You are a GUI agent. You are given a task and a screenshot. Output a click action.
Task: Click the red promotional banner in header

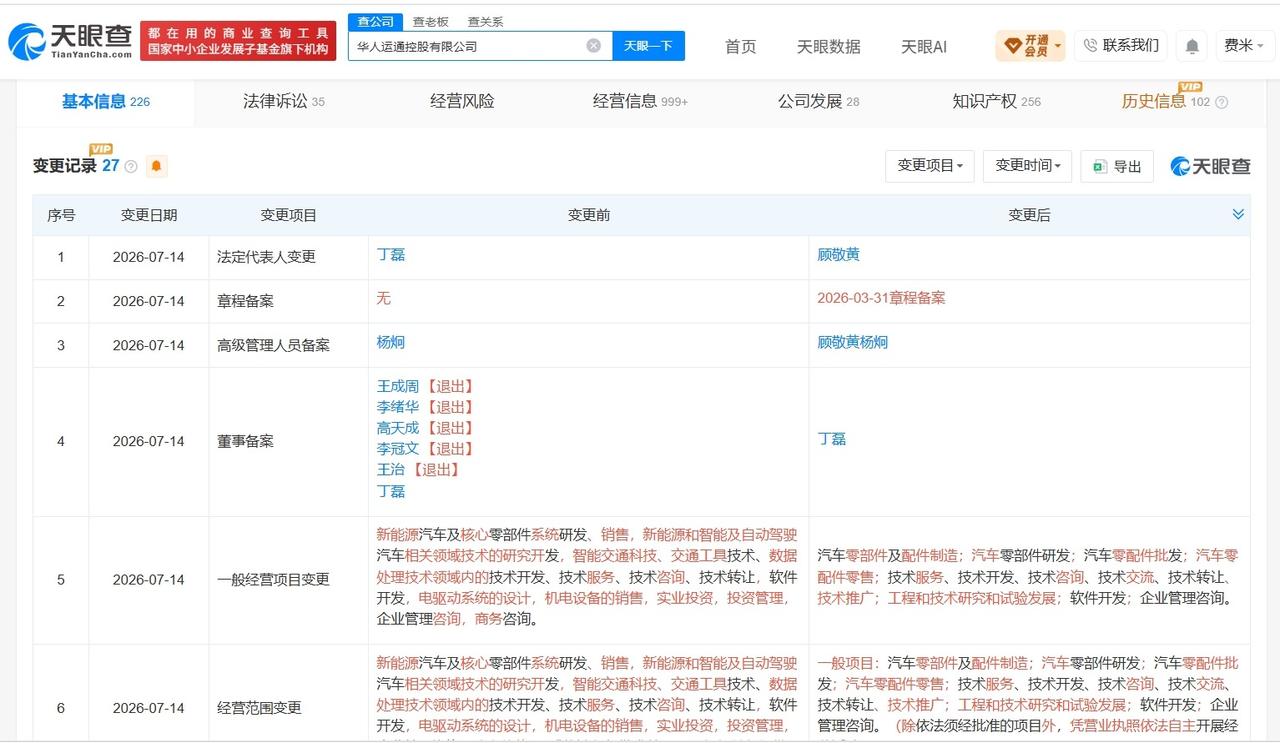pyautogui.click(x=238, y=41)
